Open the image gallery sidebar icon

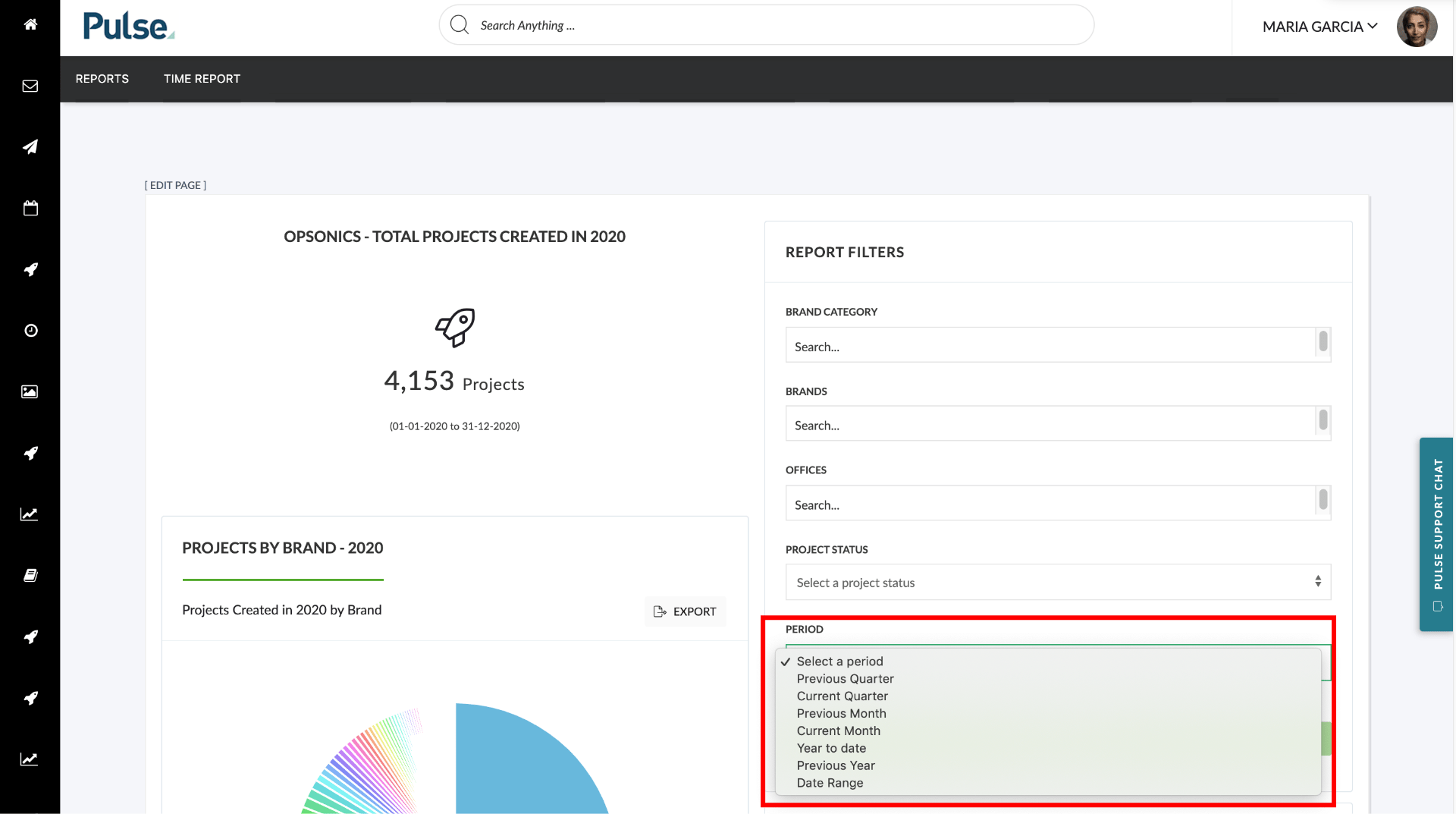(x=30, y=391)
